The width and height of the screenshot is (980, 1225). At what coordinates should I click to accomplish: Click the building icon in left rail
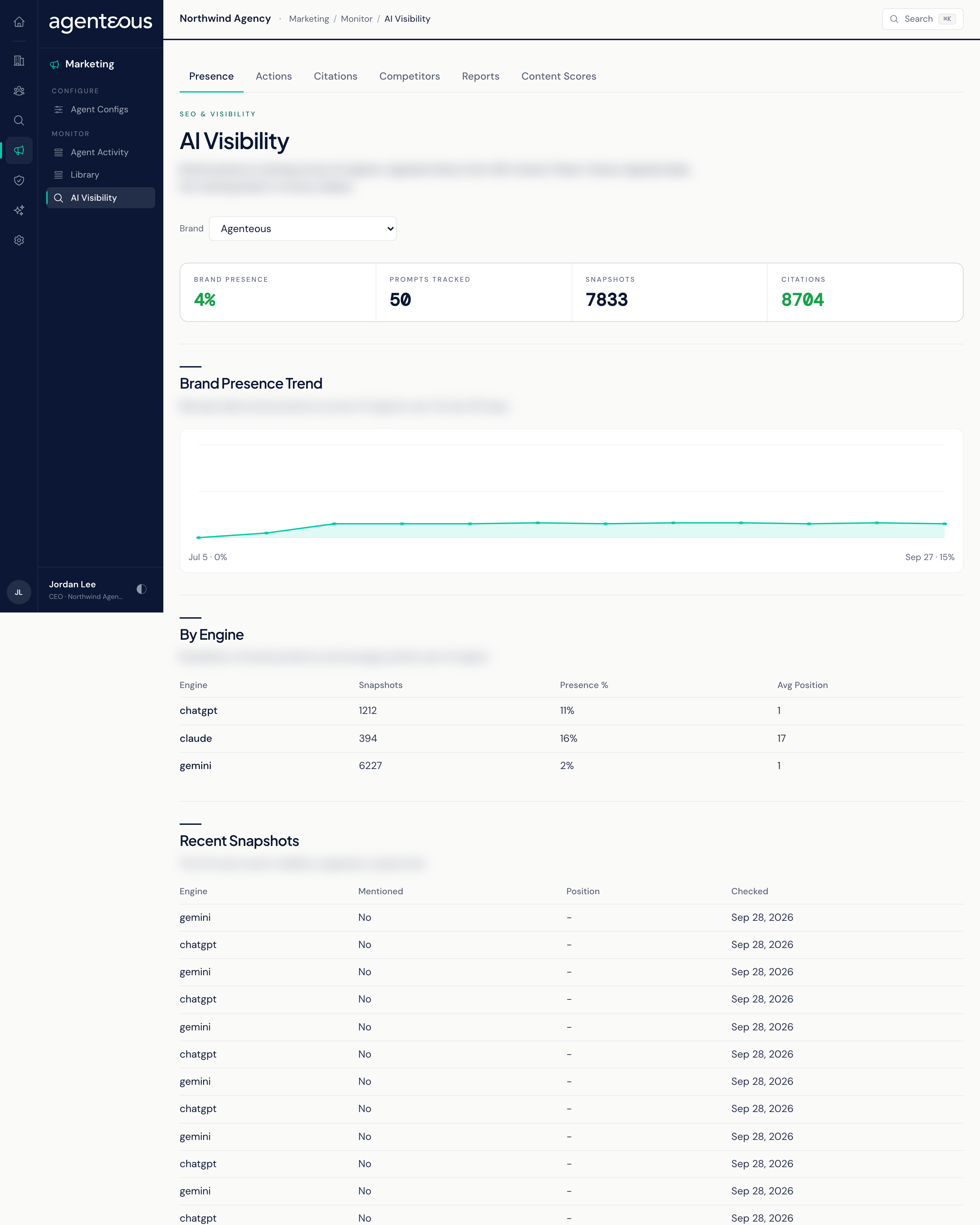[x=19, y=60]
